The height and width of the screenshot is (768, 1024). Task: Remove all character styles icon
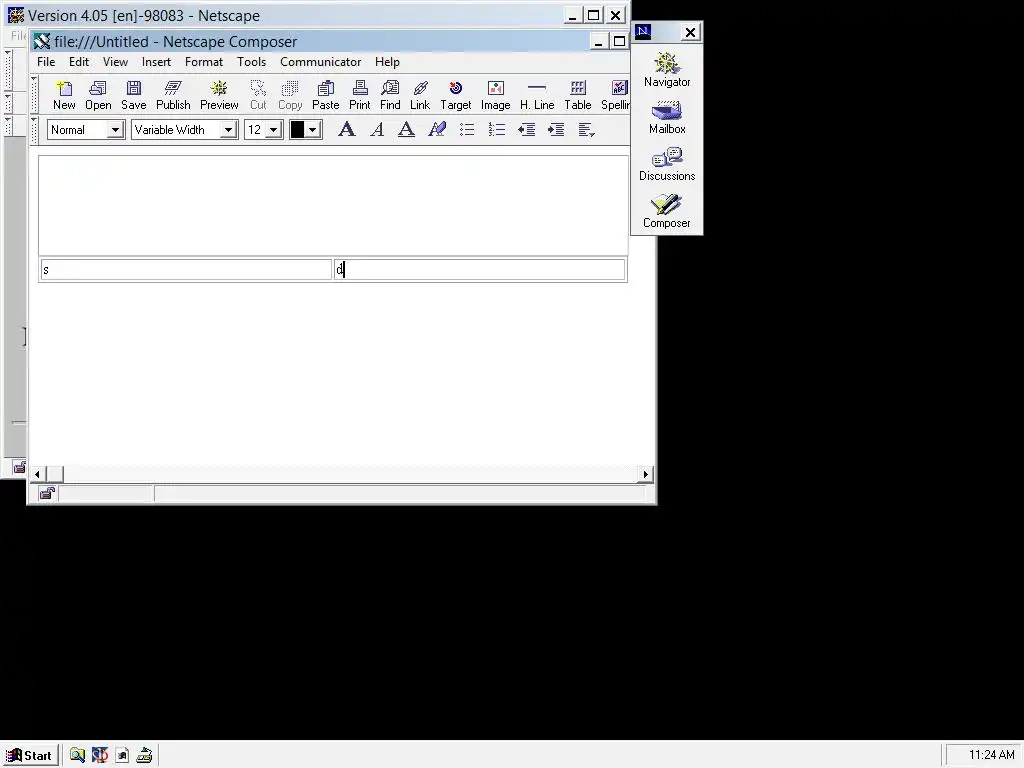pos(437,129)
